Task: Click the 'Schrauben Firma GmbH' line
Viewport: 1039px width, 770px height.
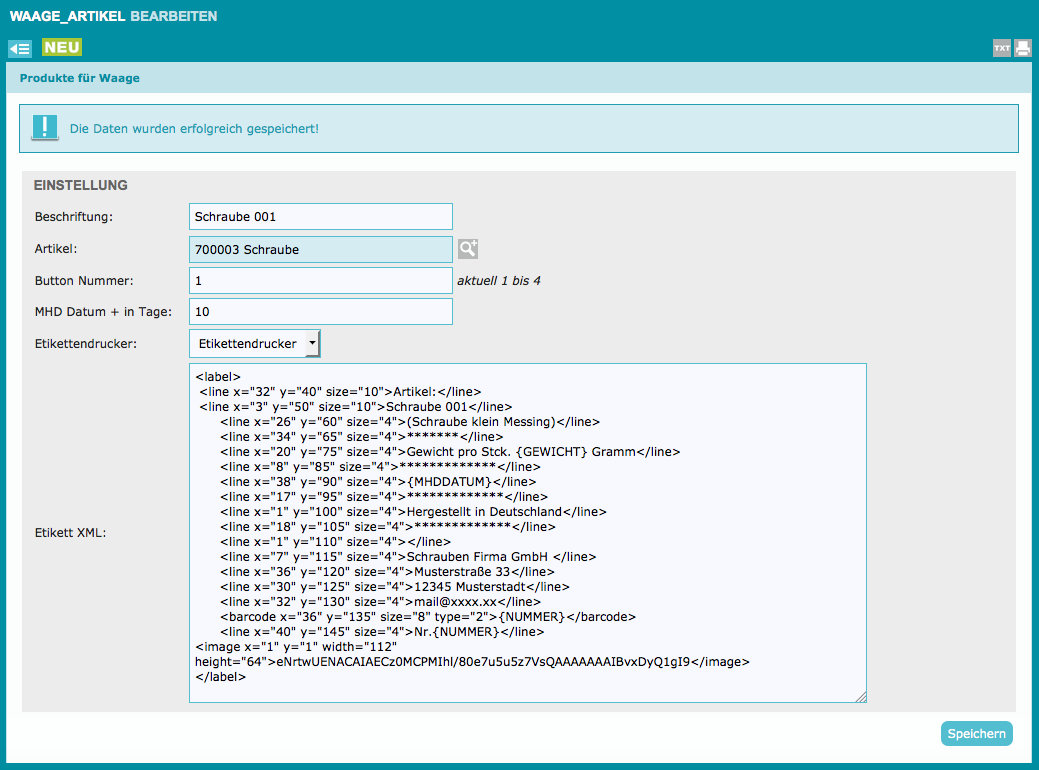Action: pyautogui.click(x=408, y=557)
